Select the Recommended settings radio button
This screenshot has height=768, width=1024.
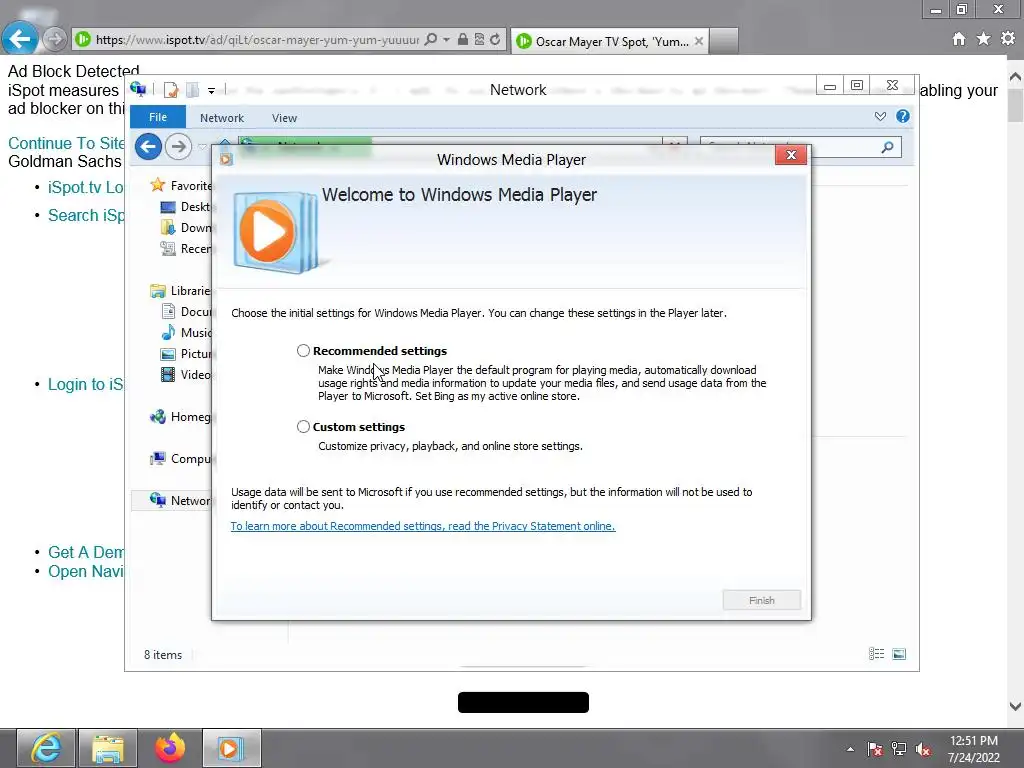[303, 351]
